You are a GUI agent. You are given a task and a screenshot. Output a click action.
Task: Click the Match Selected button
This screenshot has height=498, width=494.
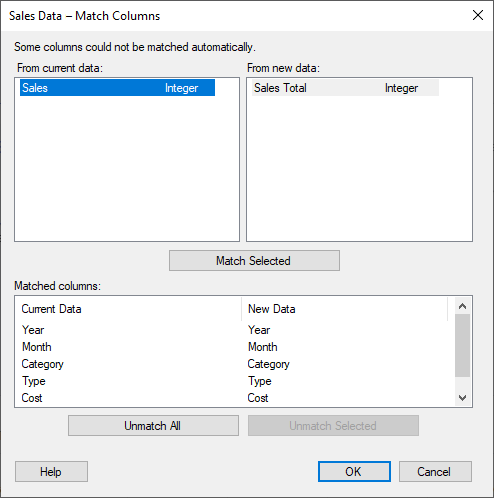254,261
